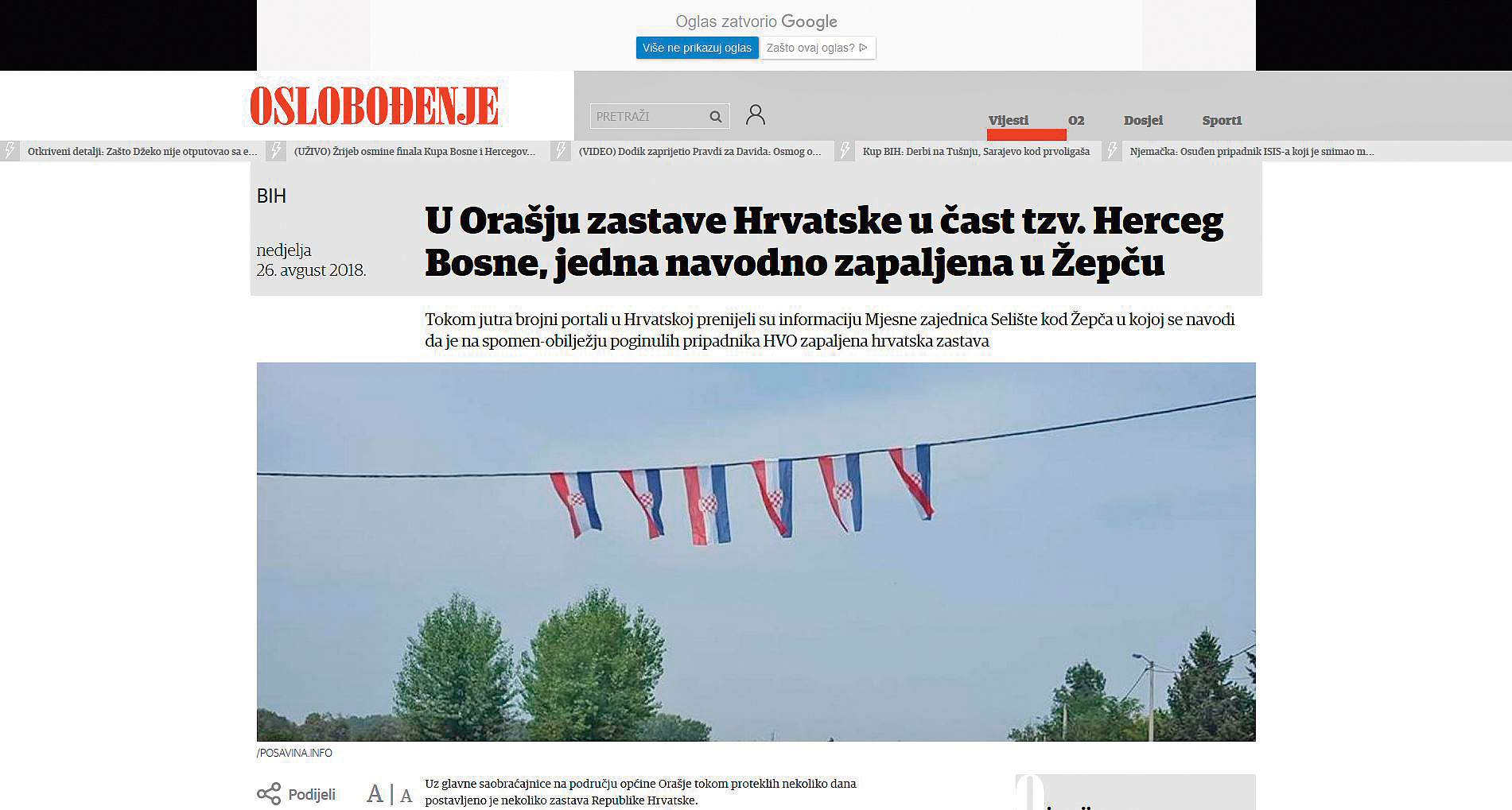Click 'Zašto ovaj oglas?' button
1512x810 pixels.
tap(817, 48)
